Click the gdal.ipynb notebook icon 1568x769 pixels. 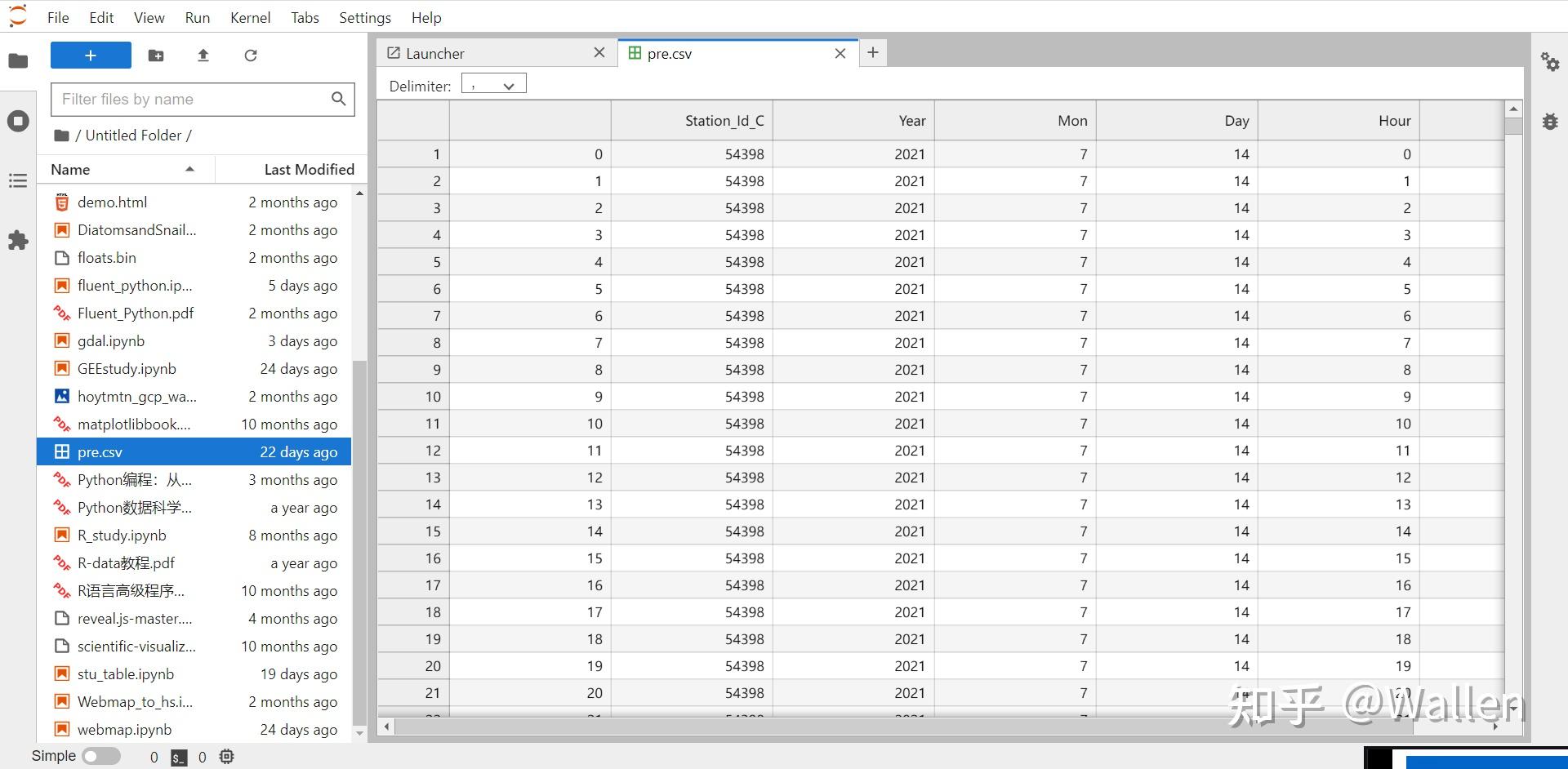tap(61, 340)
